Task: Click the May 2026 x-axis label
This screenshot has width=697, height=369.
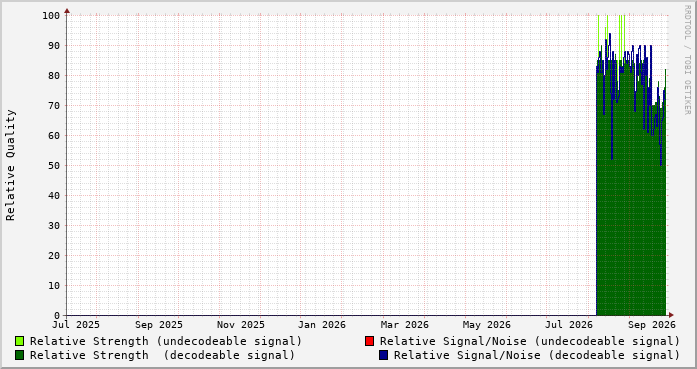Action: point(486,325)
